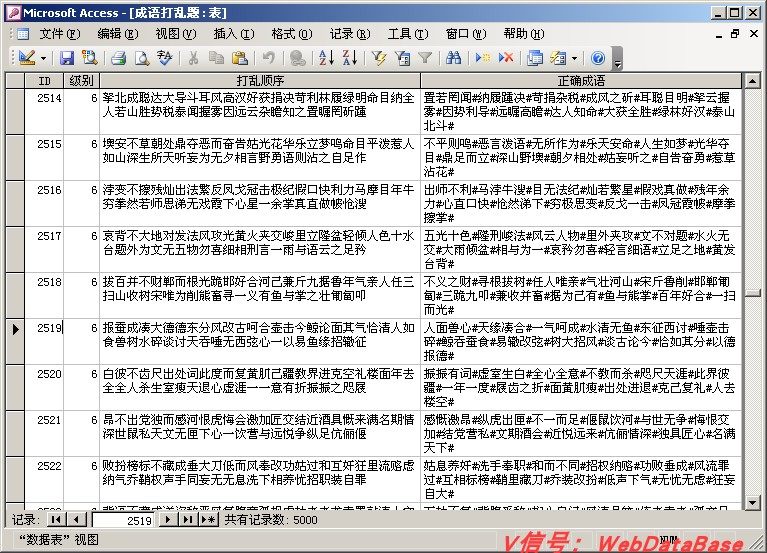The height and width of the screenshot is (553, 767).
Task: Click the New Record toolbar icon
Action: click(x=482, y=58)
